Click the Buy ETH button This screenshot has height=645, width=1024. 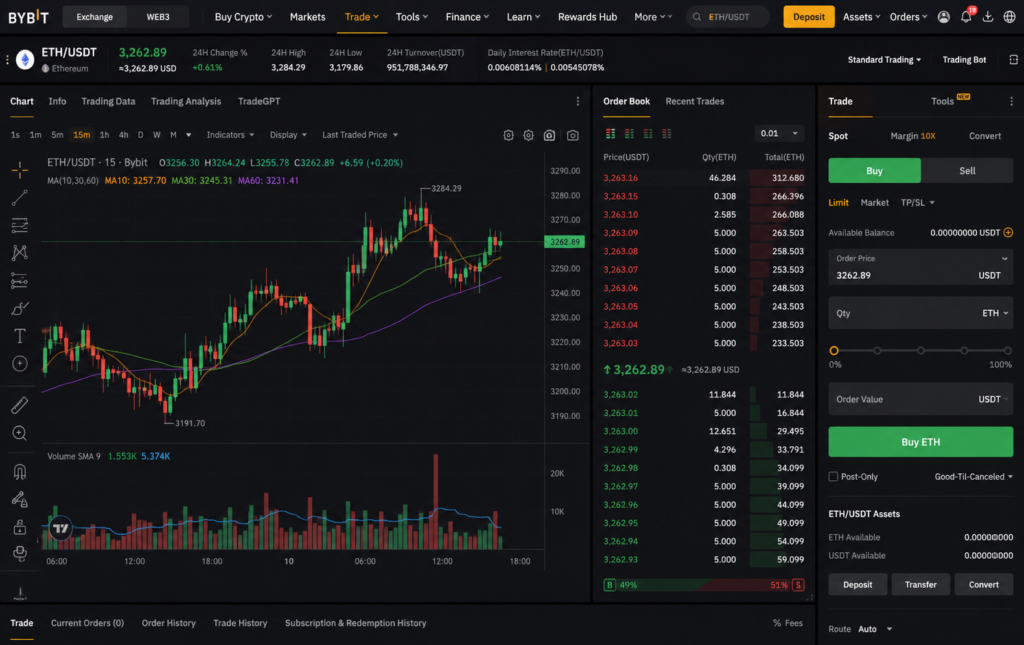921,442
